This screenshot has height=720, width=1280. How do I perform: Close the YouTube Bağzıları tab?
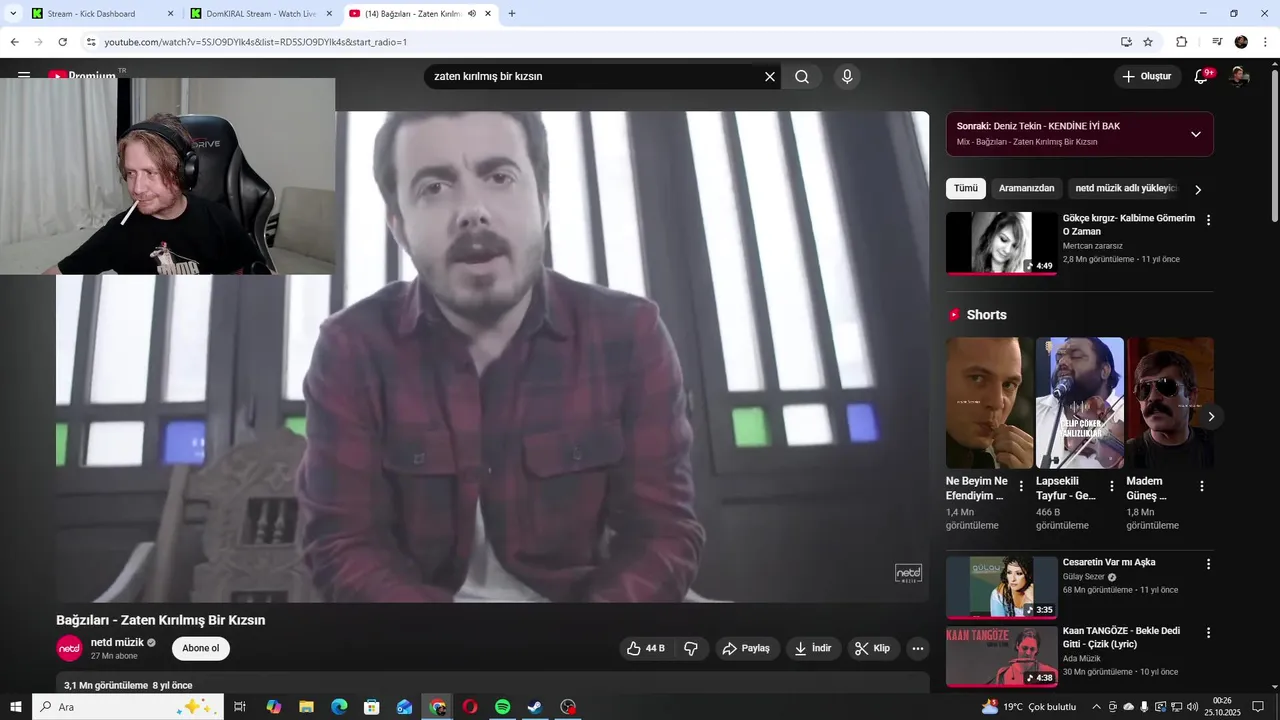(x=488, y=14)
